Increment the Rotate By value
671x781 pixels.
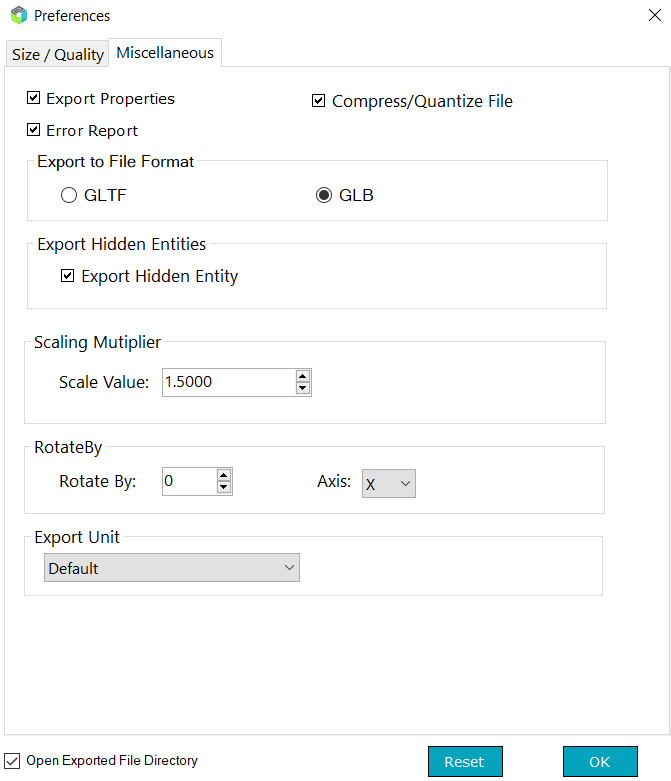[224, 475]
